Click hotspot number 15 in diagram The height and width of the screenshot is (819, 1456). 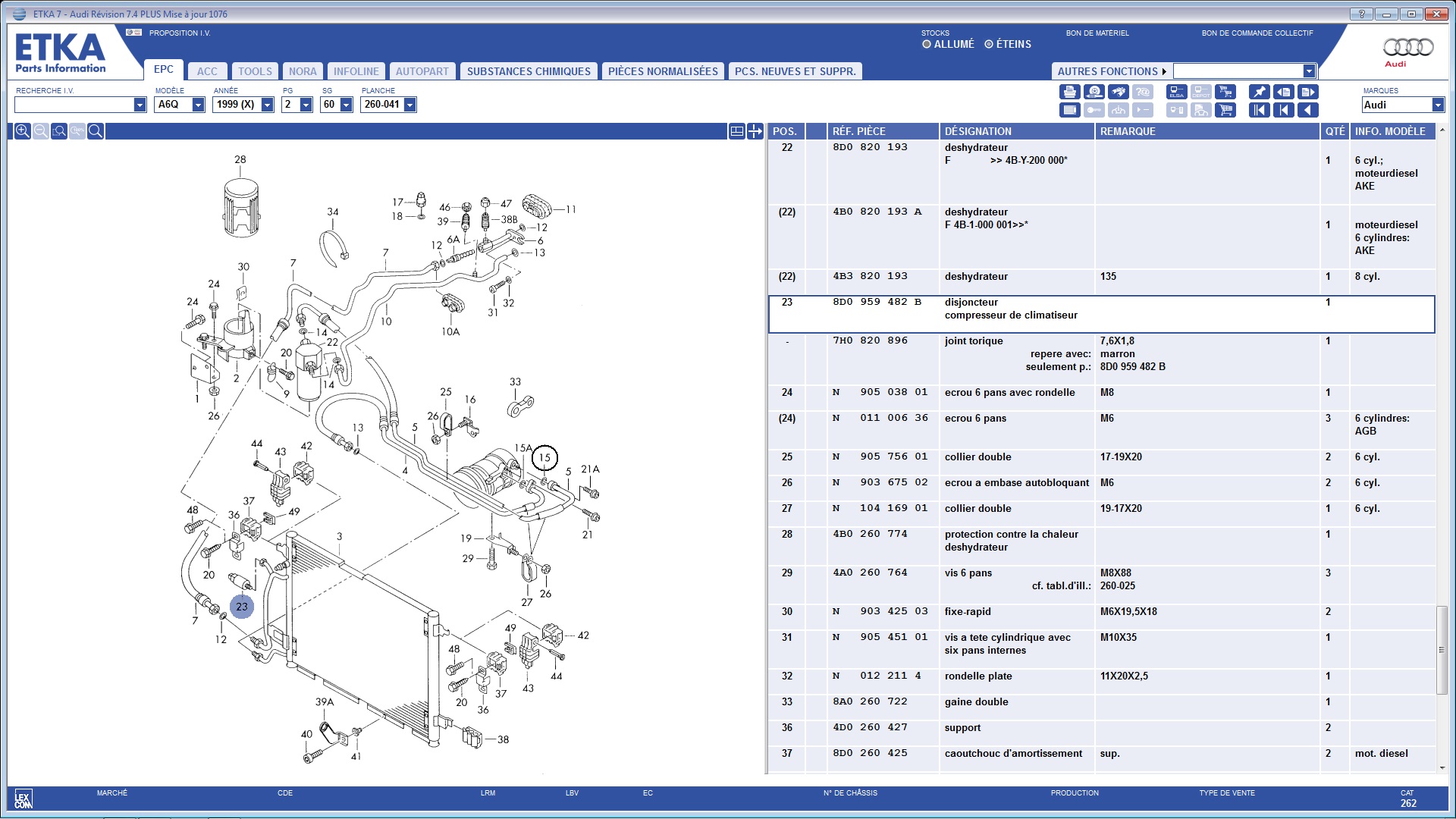[544, 457]
